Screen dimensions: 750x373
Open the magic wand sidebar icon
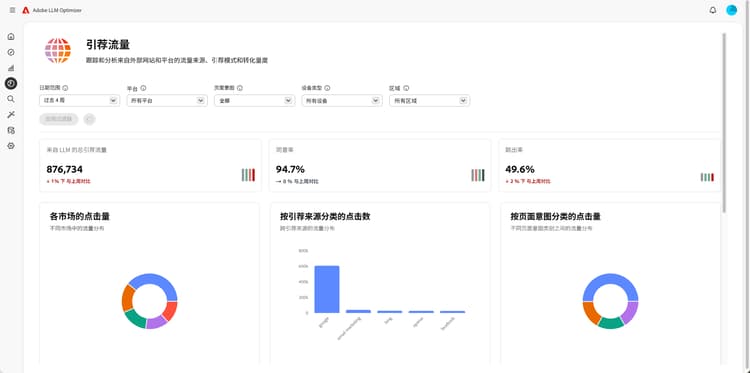(x=11, y=114)
